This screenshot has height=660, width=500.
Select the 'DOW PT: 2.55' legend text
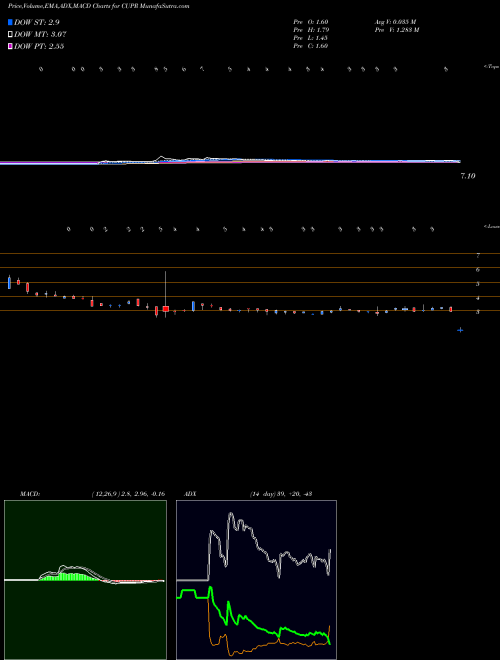point(39,46)
